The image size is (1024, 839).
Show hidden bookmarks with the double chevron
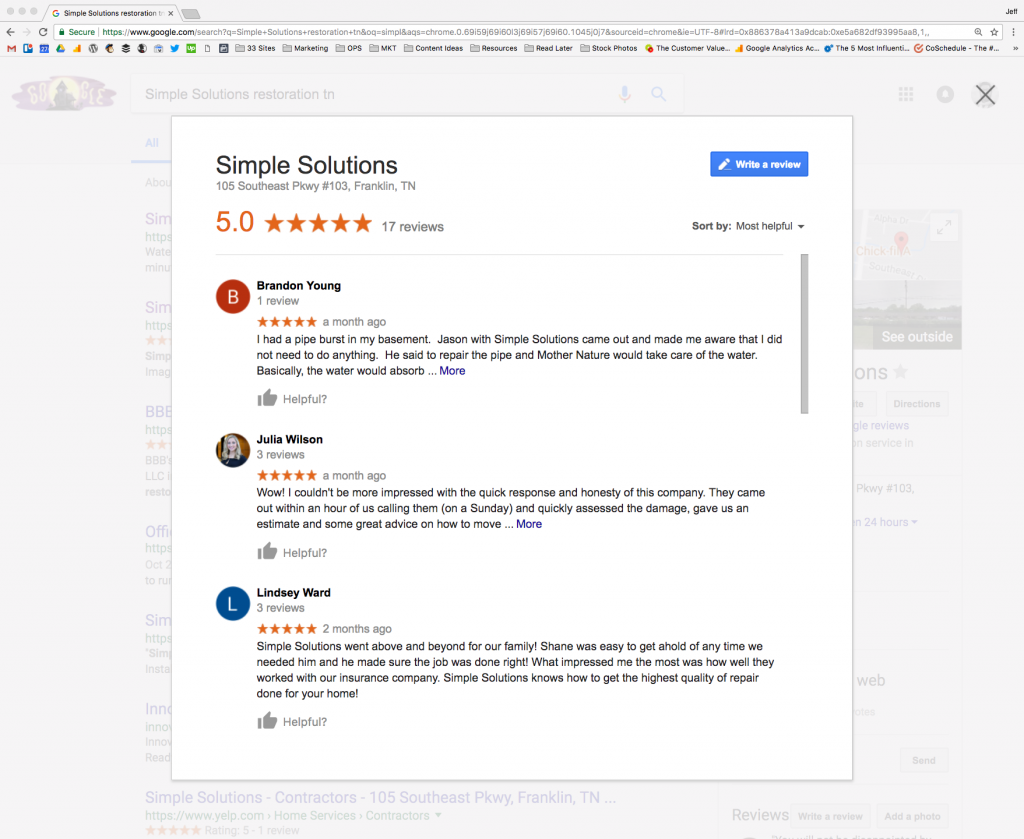[x=1015, y=48]
